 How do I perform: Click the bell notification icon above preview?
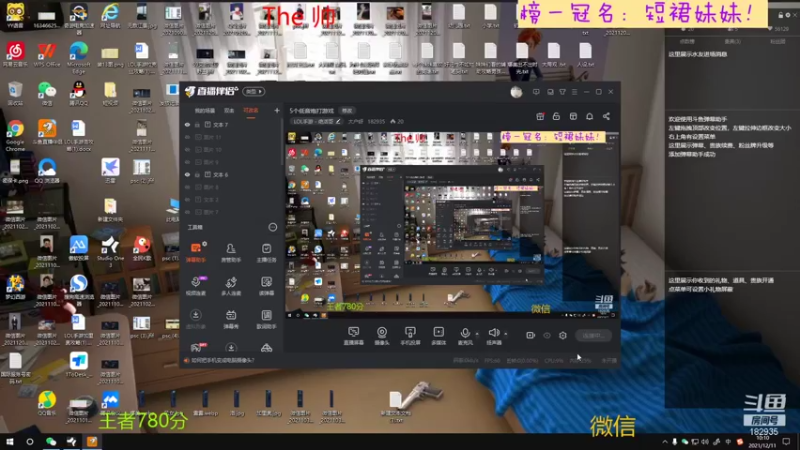[589, 116]
